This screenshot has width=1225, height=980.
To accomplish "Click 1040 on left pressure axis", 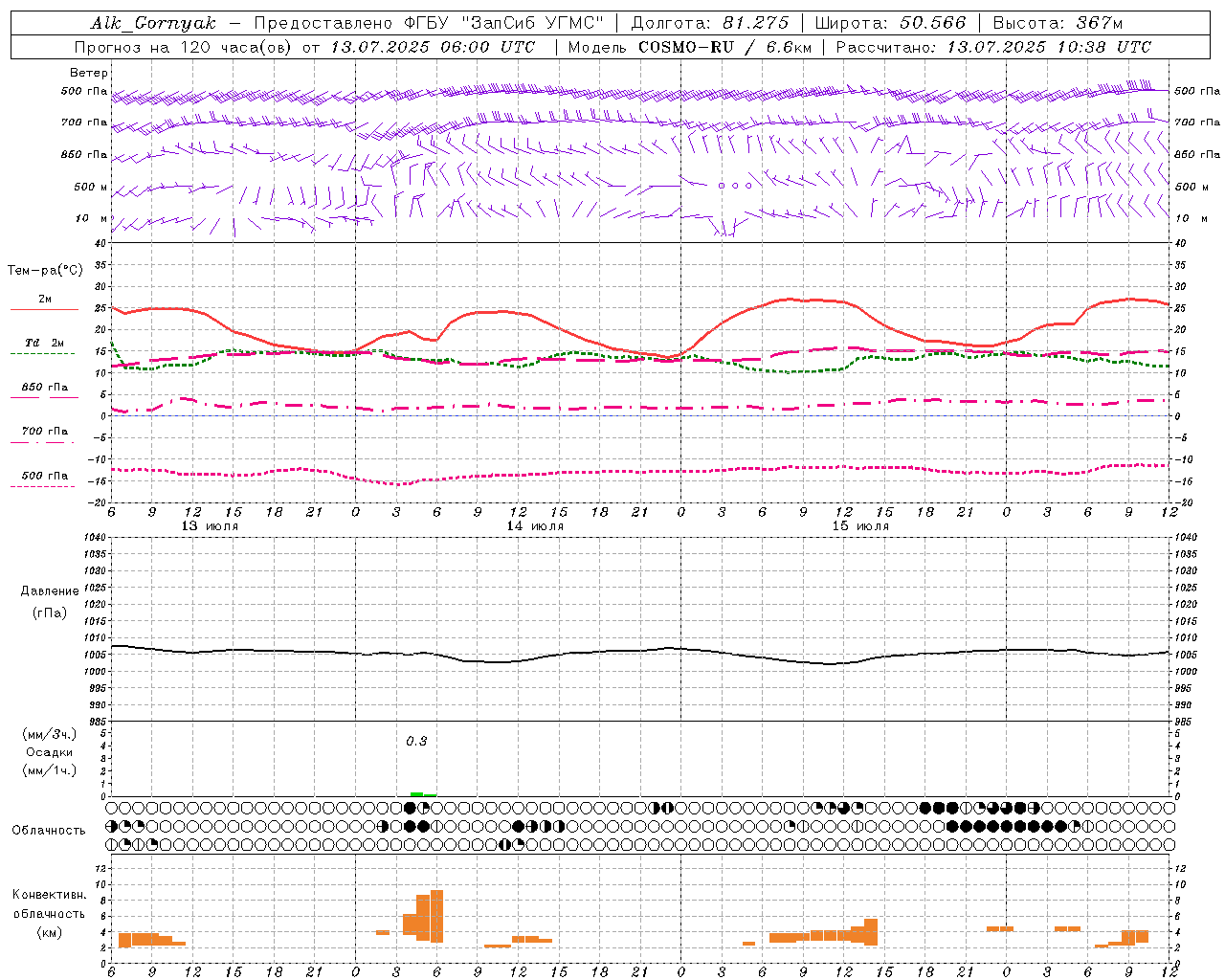I will point(94,538).
